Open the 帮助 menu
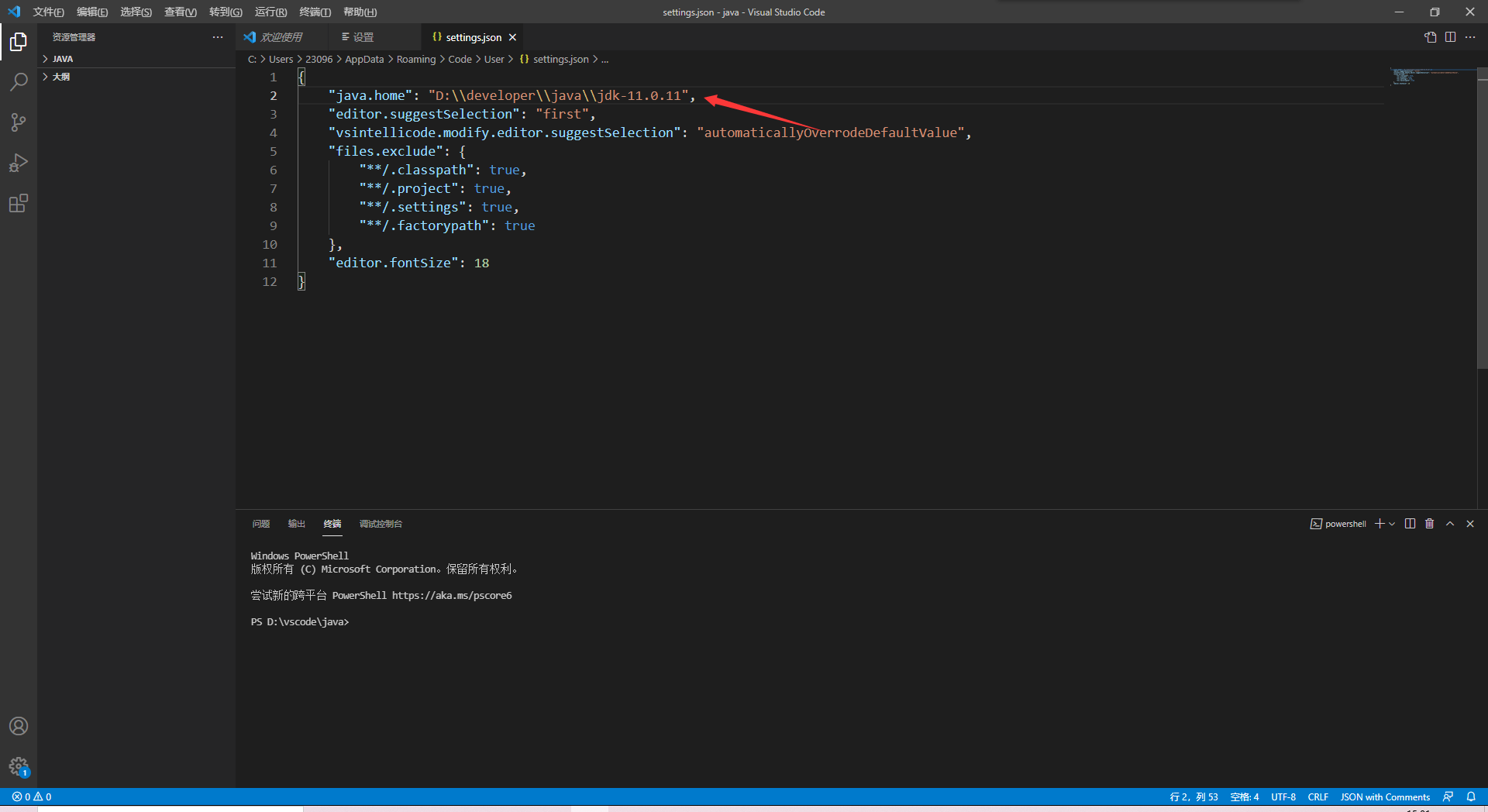Viewport: 1488px width, 812px height. tap(360, 12)
